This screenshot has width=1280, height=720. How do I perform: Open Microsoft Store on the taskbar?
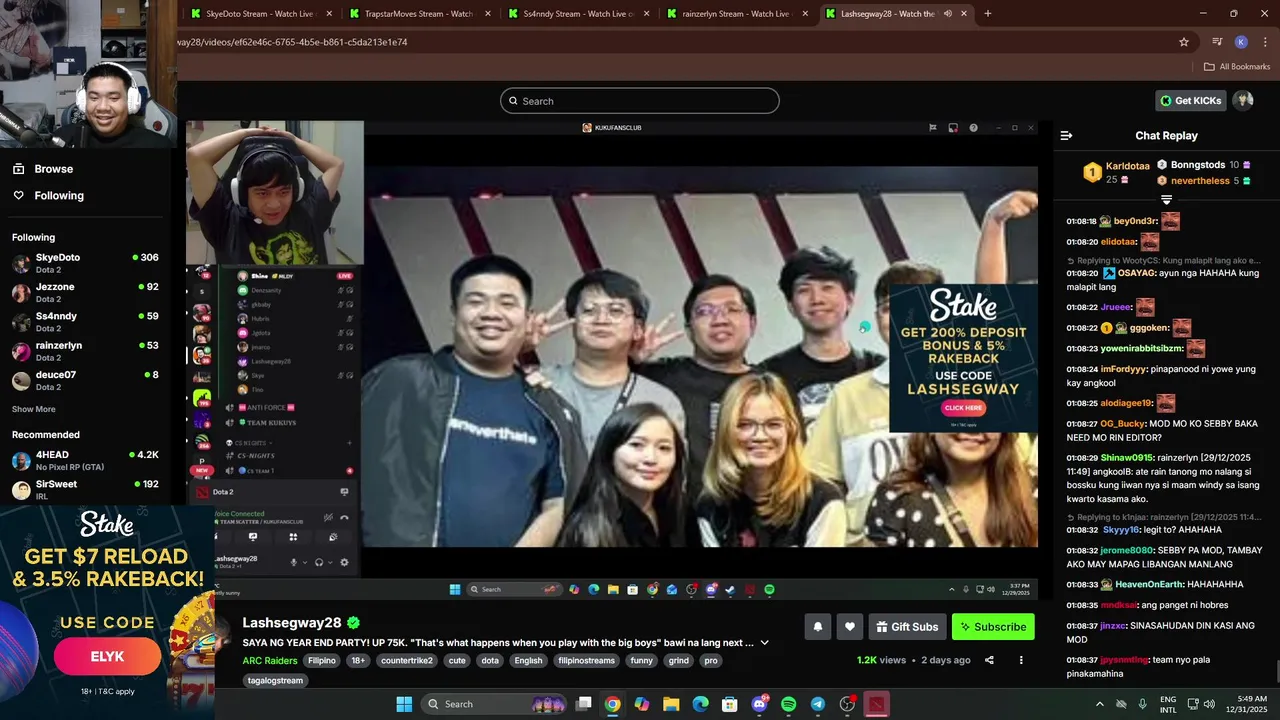(730, 704)
